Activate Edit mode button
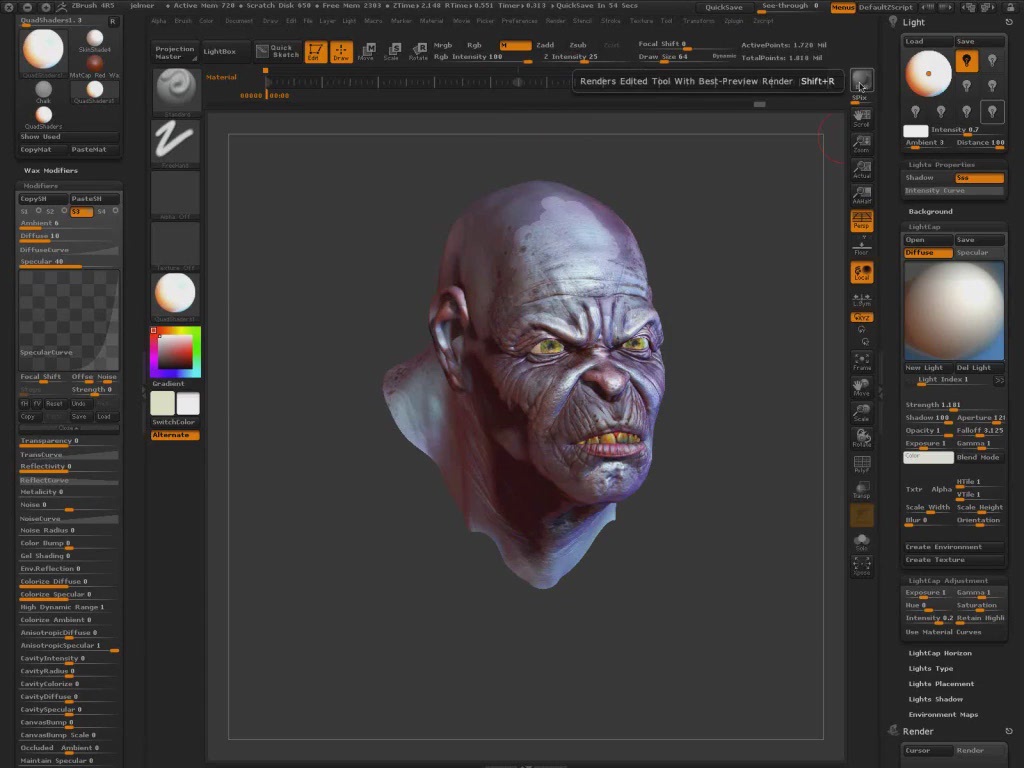This screenshot has height=768, width=1024. [315, 52]
